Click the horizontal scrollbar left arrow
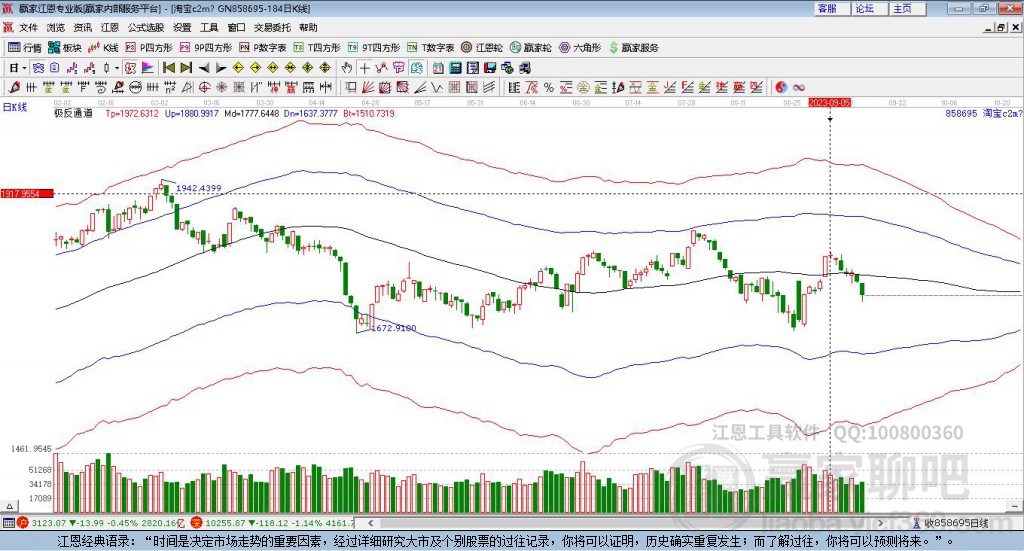 [x=370, y=523]
